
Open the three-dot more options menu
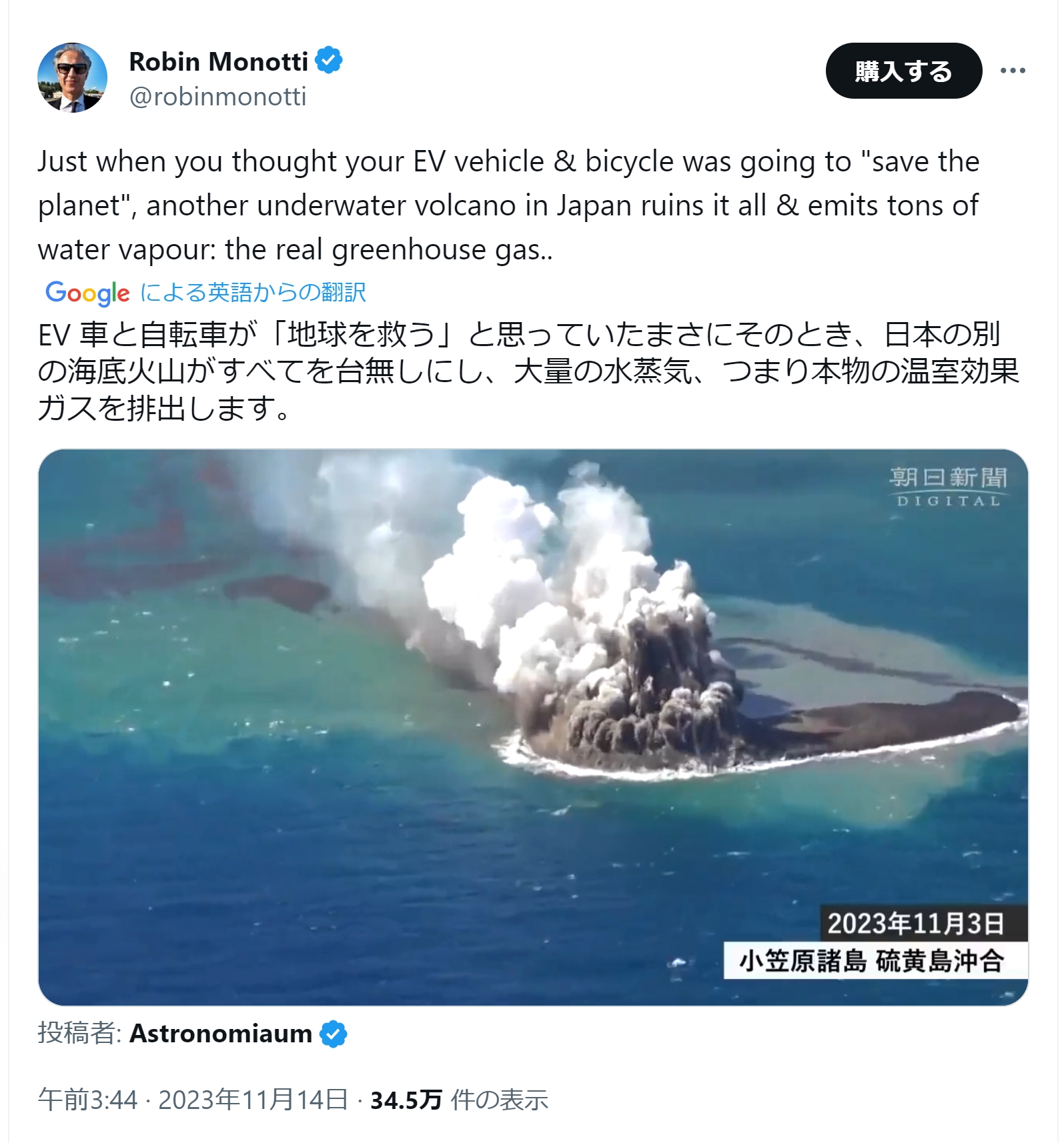click(1012, 71)
